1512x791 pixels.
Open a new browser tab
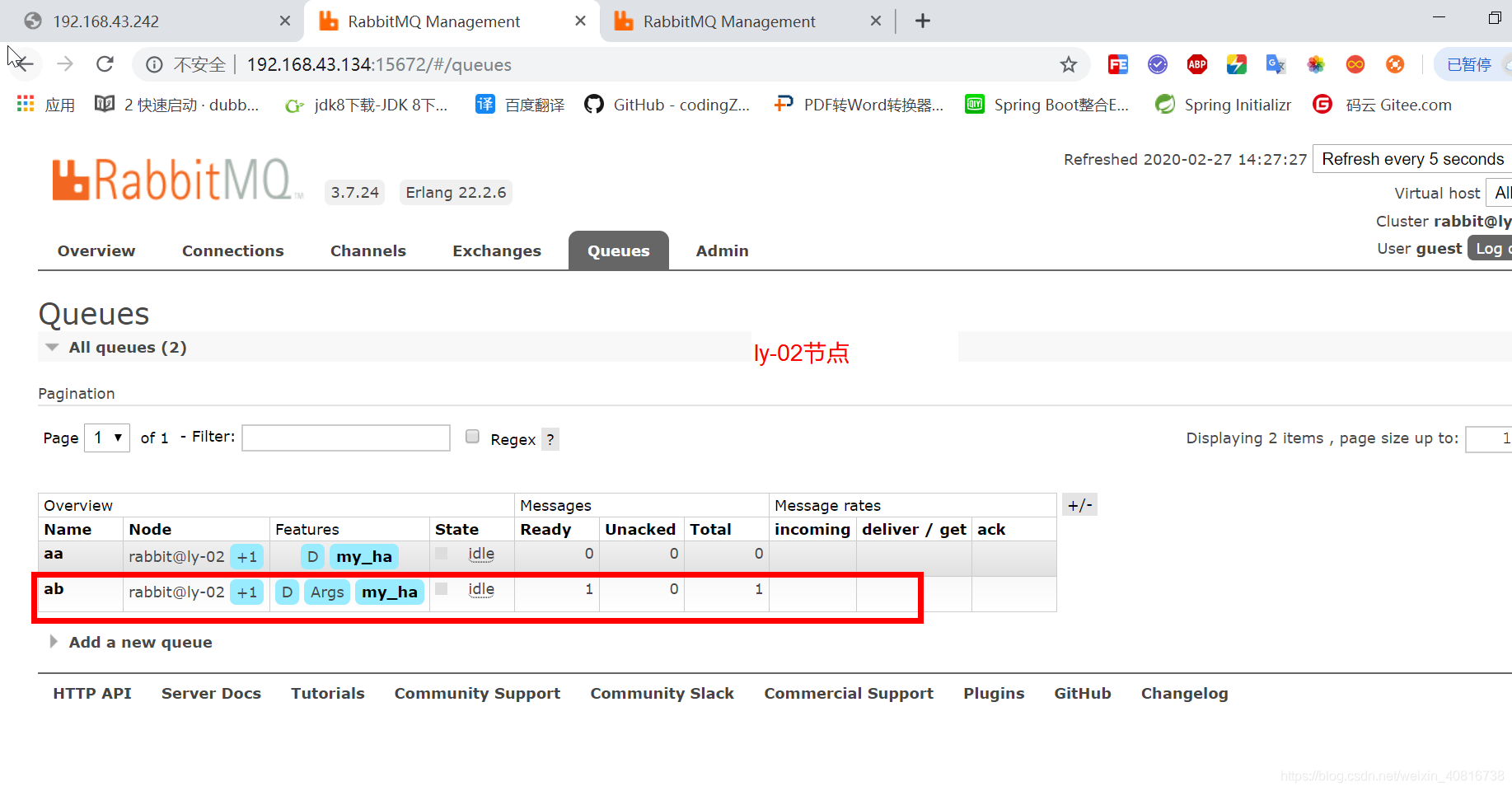coord(923,21)
